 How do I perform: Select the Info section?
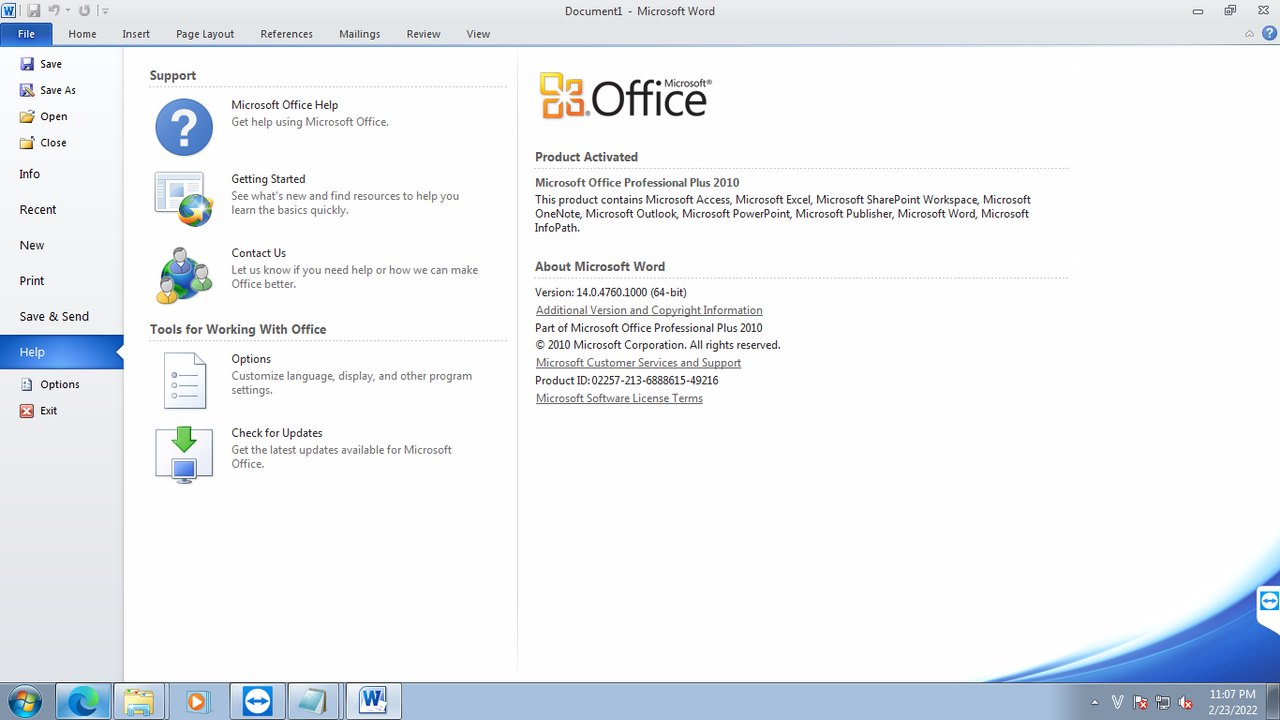[x=61, y=174]
